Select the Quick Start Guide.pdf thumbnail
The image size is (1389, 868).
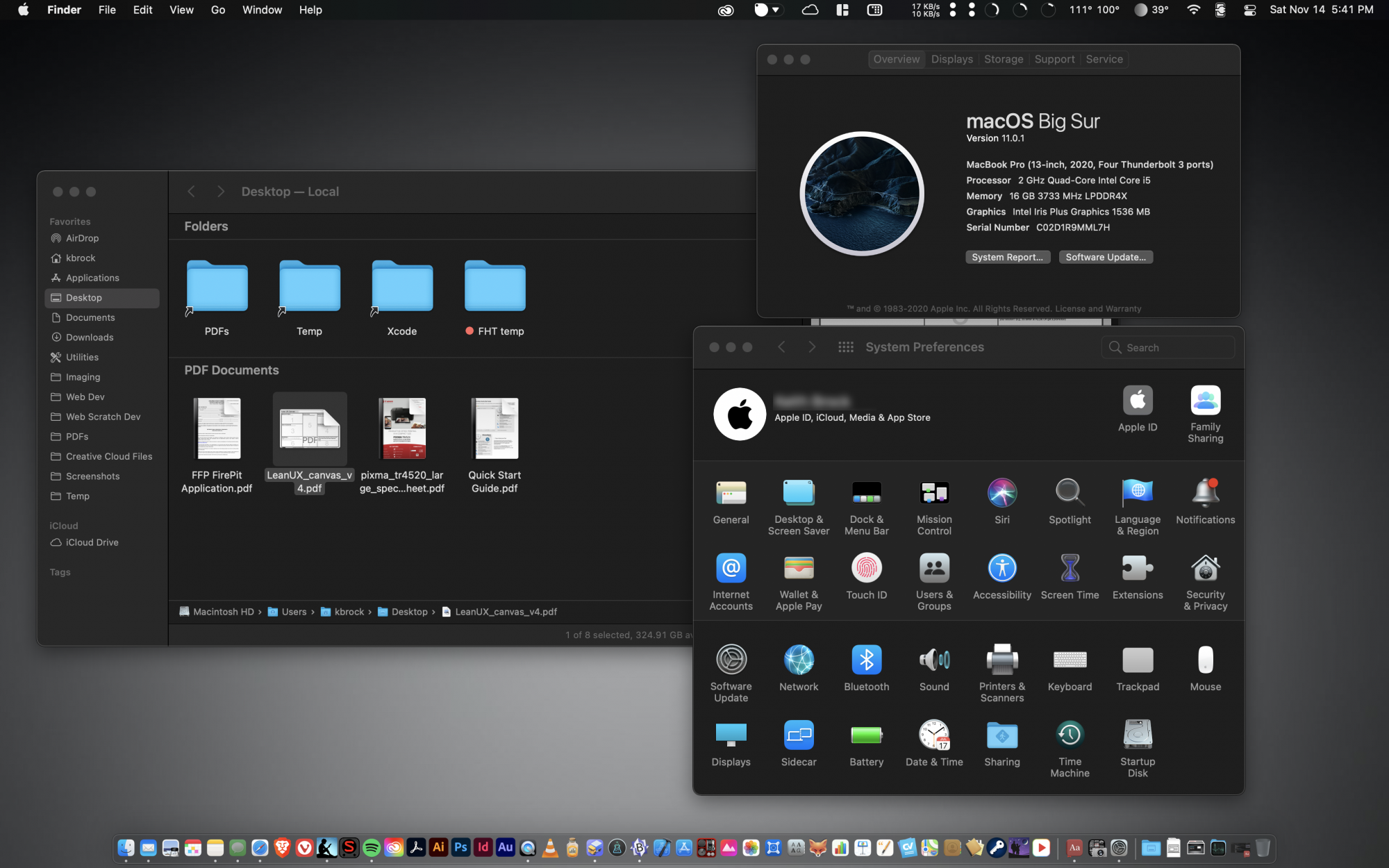pyautogui.click(x=494, y=429)
